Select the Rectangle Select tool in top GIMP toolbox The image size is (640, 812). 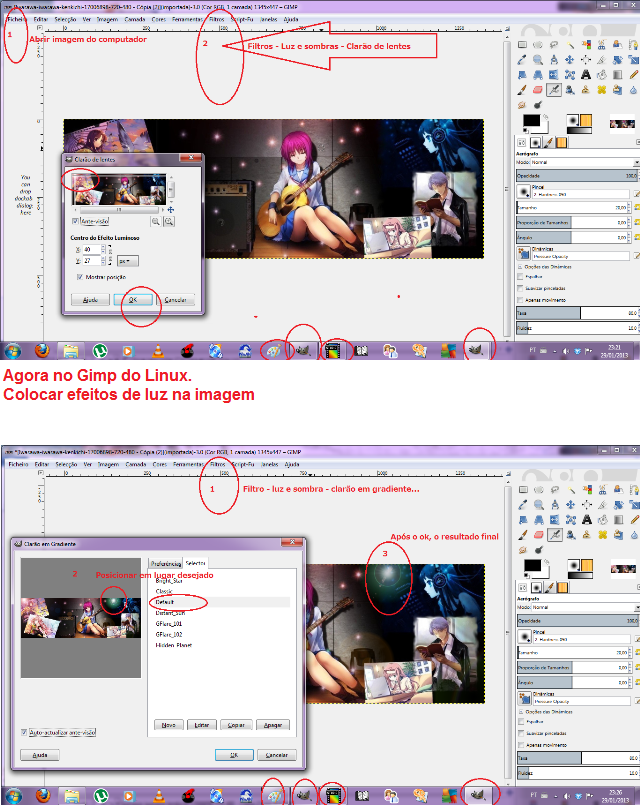(x=522, y=45)
